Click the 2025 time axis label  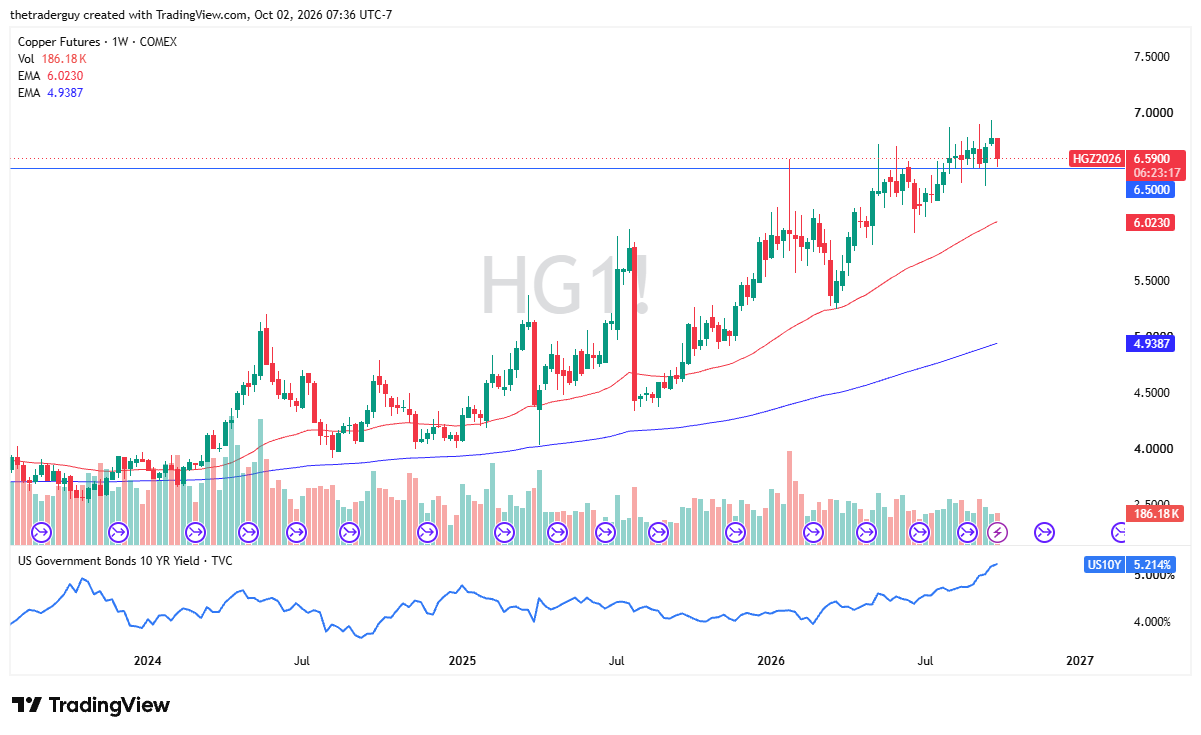462,661
